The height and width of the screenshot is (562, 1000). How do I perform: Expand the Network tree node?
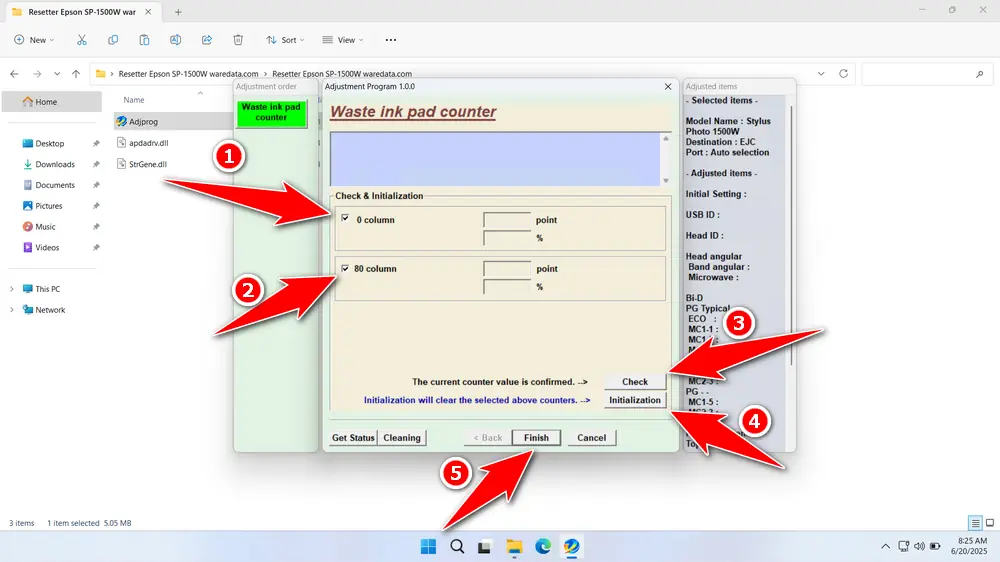[x=11, y=310]
